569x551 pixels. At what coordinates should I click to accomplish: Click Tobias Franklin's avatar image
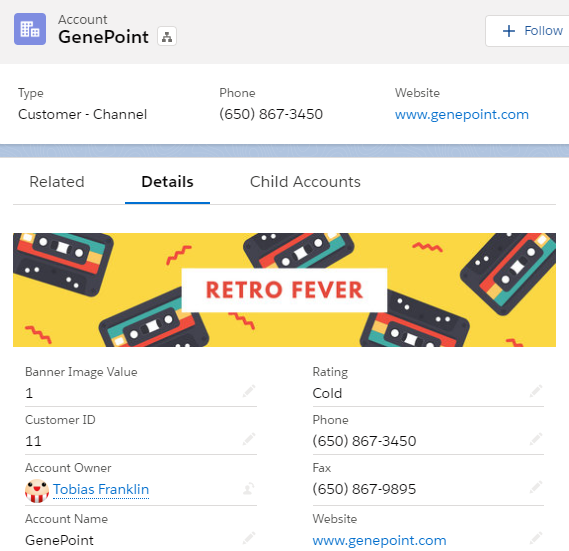pyautogui.click(x=37, y=491)
